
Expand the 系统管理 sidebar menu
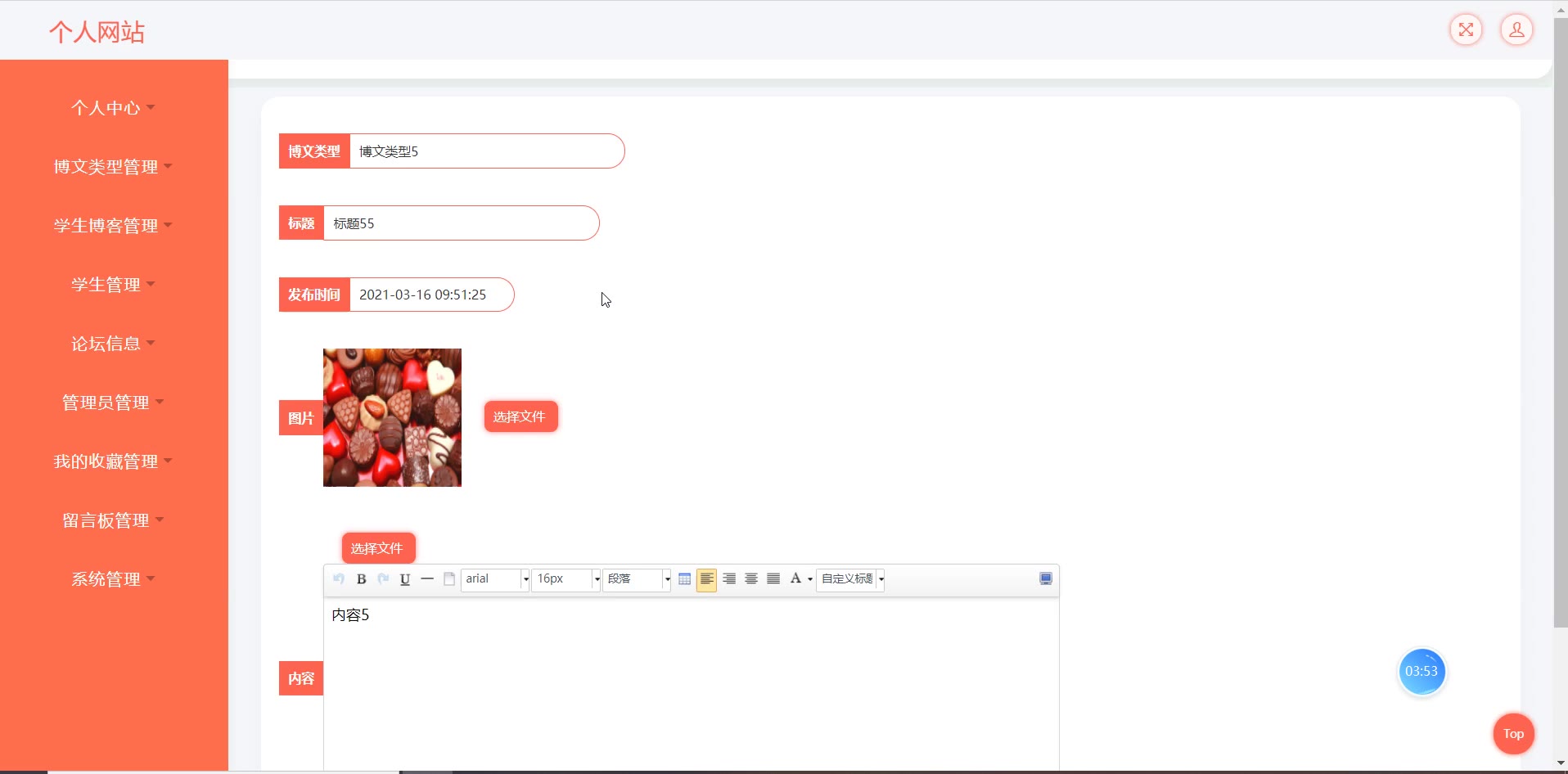[x=114, y=579]
